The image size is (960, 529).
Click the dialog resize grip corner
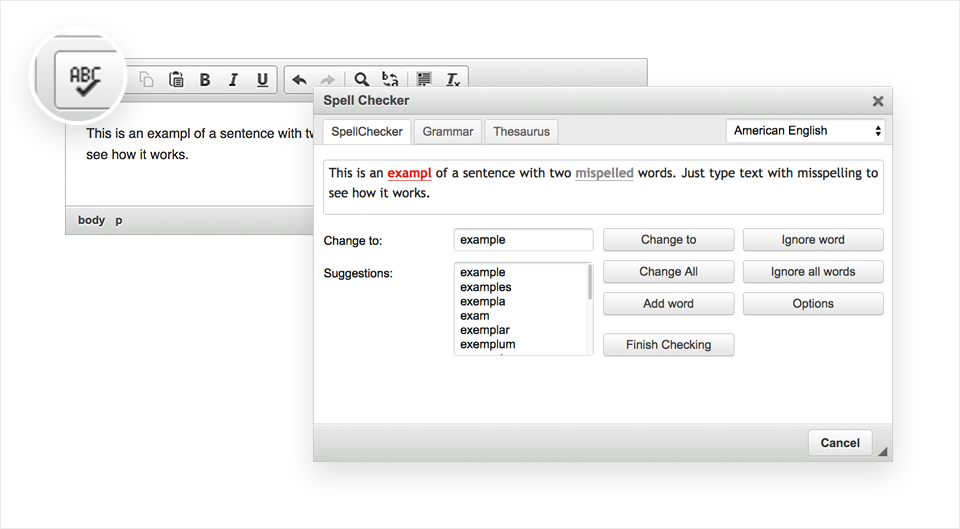(882, 452)
